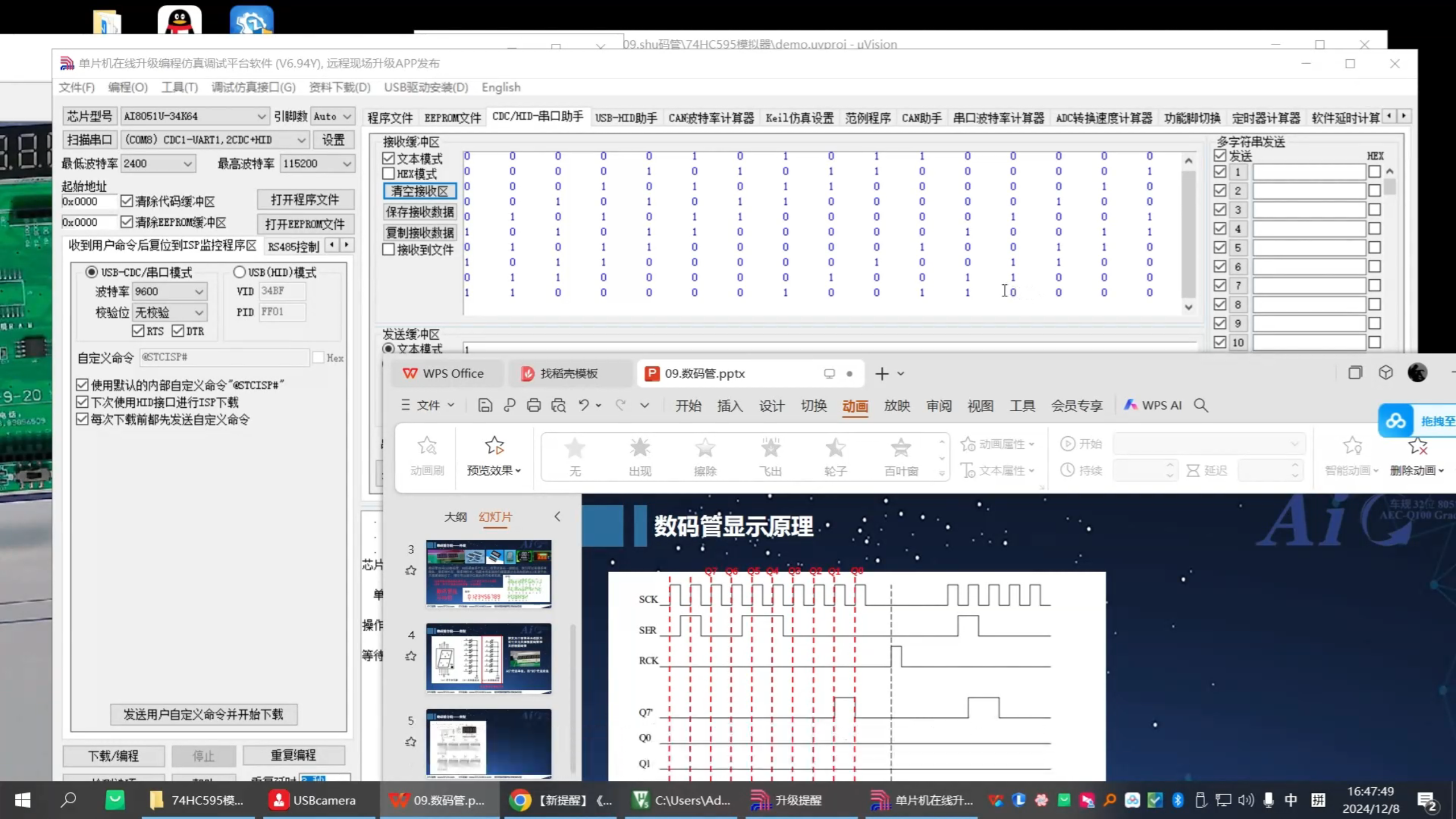Click the Print icon in WPS toolbar

pos(533,405)
